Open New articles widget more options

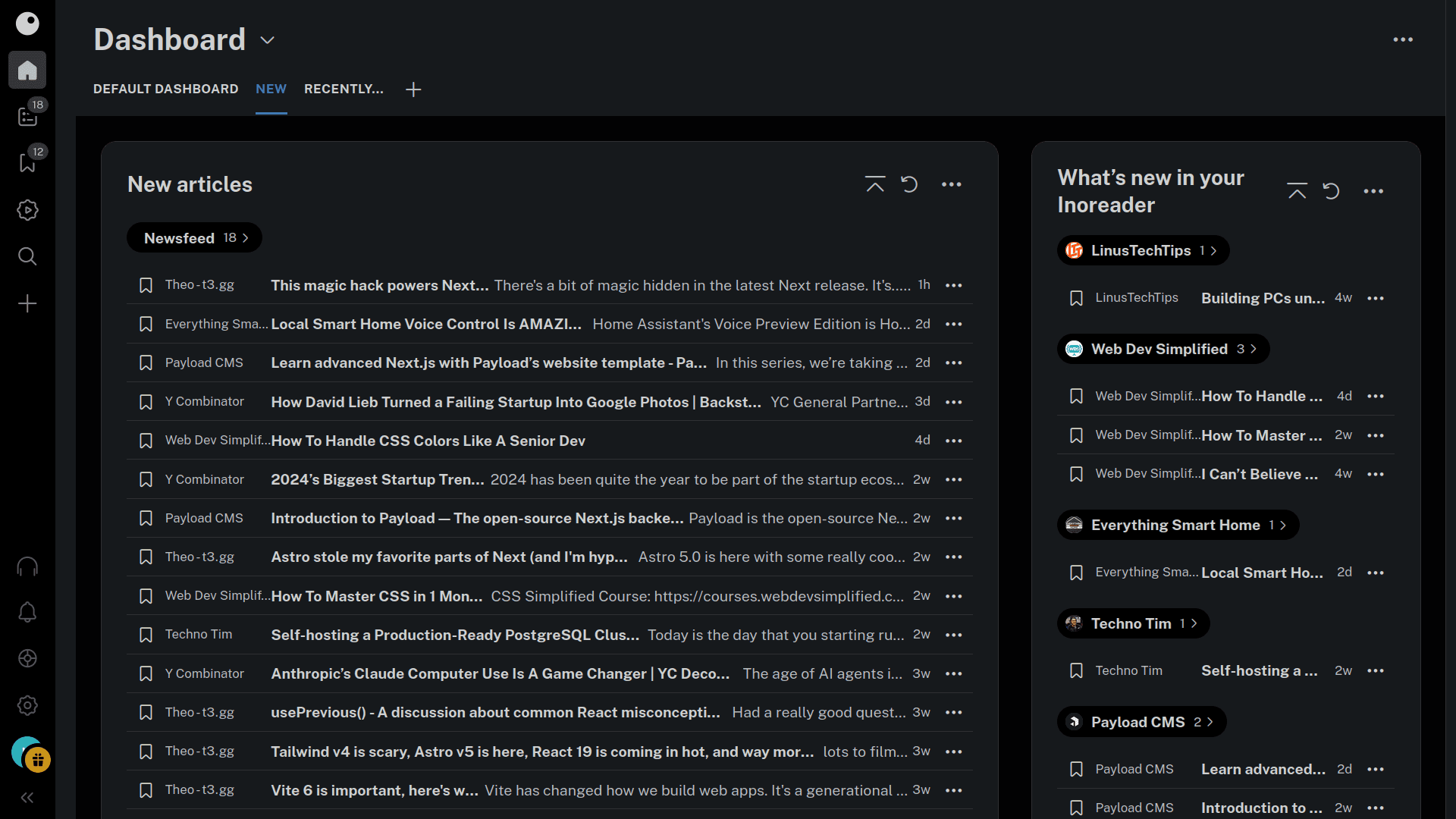(952, 184)
